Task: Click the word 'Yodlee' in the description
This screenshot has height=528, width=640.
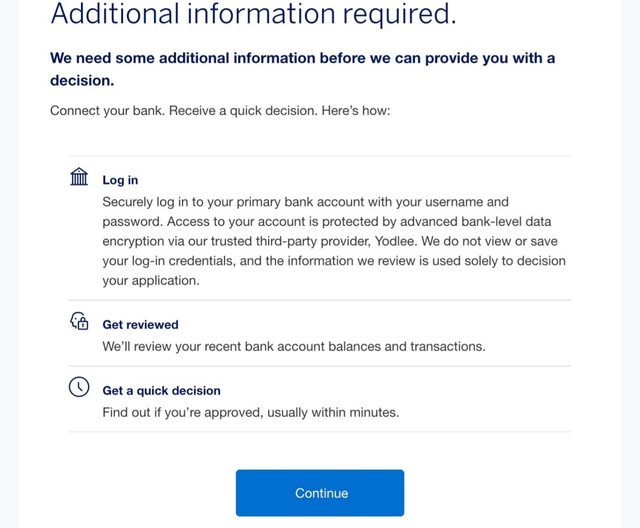Action: tap(395, 241)
